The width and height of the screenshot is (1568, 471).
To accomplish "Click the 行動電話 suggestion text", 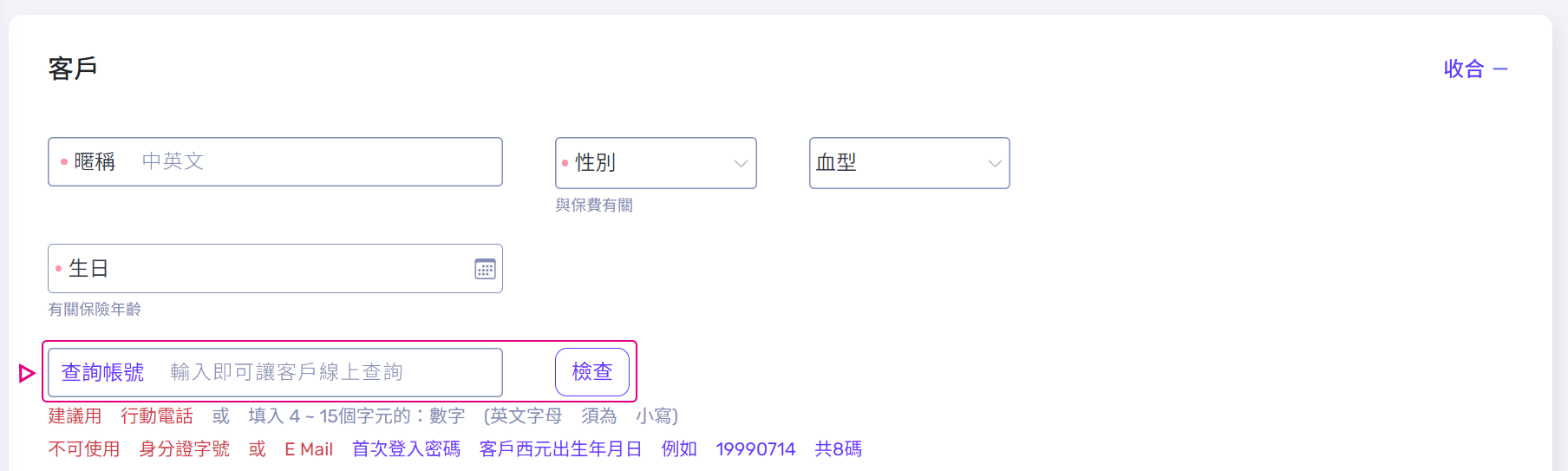I will [157, 416].
